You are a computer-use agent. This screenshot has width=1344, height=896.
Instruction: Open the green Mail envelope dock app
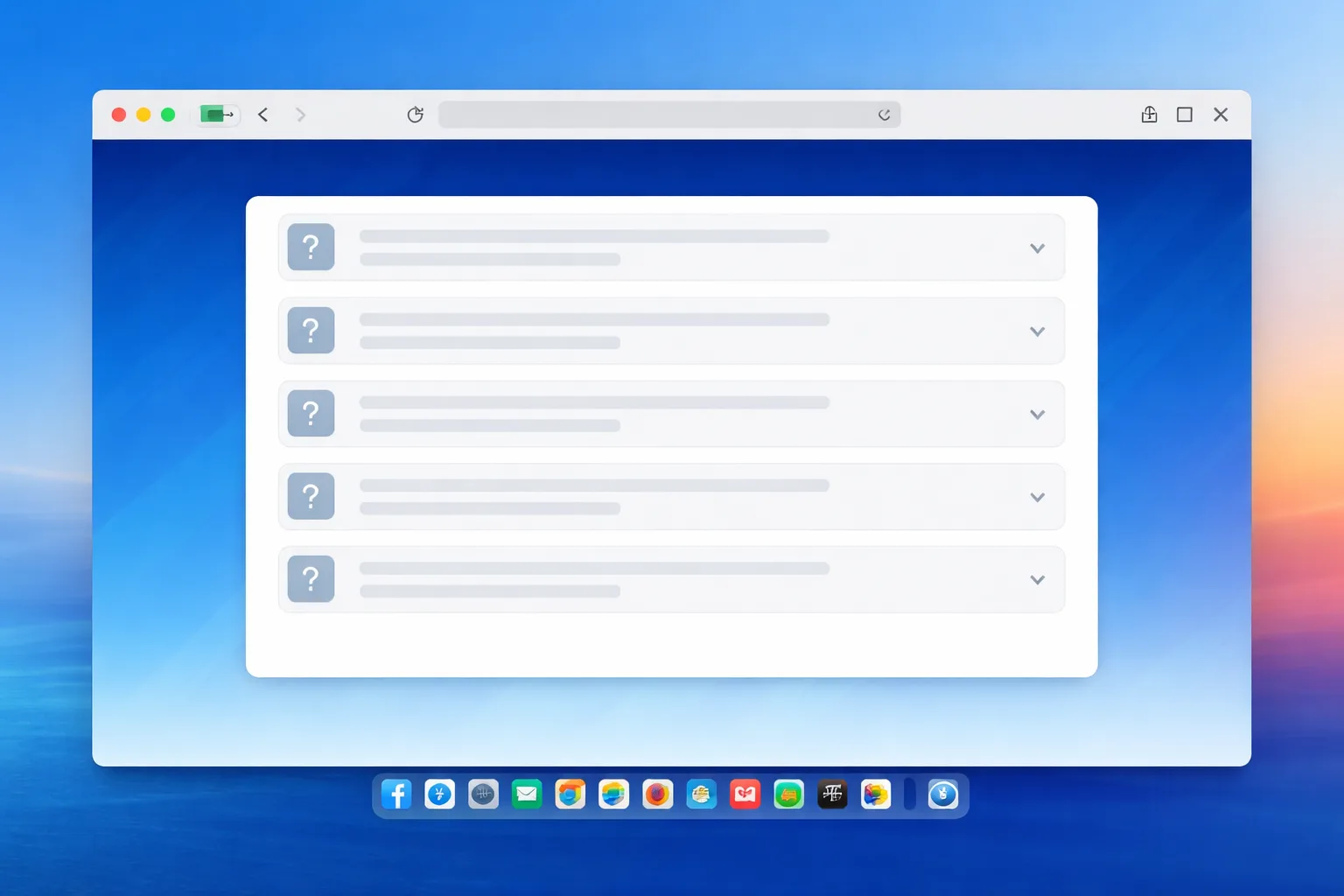point(527,794)
